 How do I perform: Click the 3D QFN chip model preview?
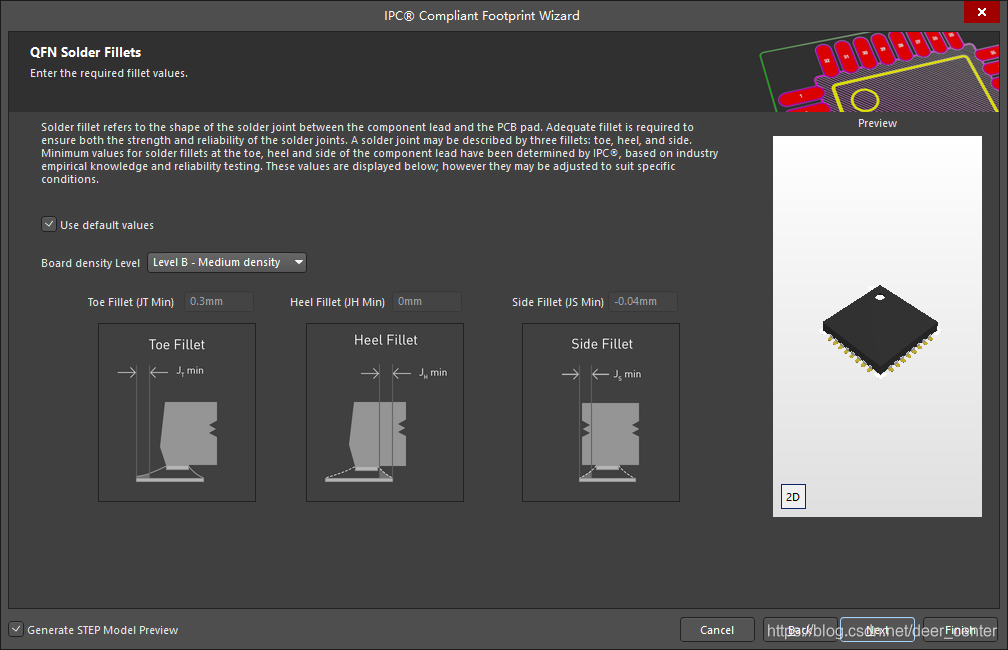pos(880,332)
